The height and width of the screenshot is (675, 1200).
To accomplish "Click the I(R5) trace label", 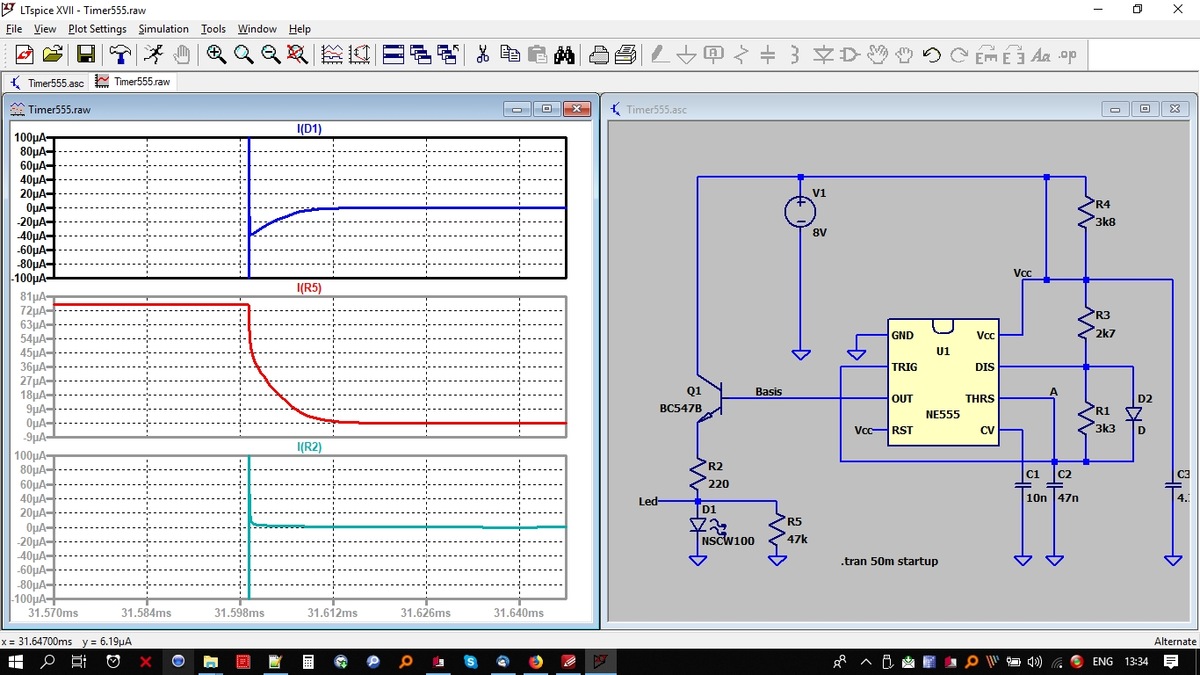I will click(309, 288).
